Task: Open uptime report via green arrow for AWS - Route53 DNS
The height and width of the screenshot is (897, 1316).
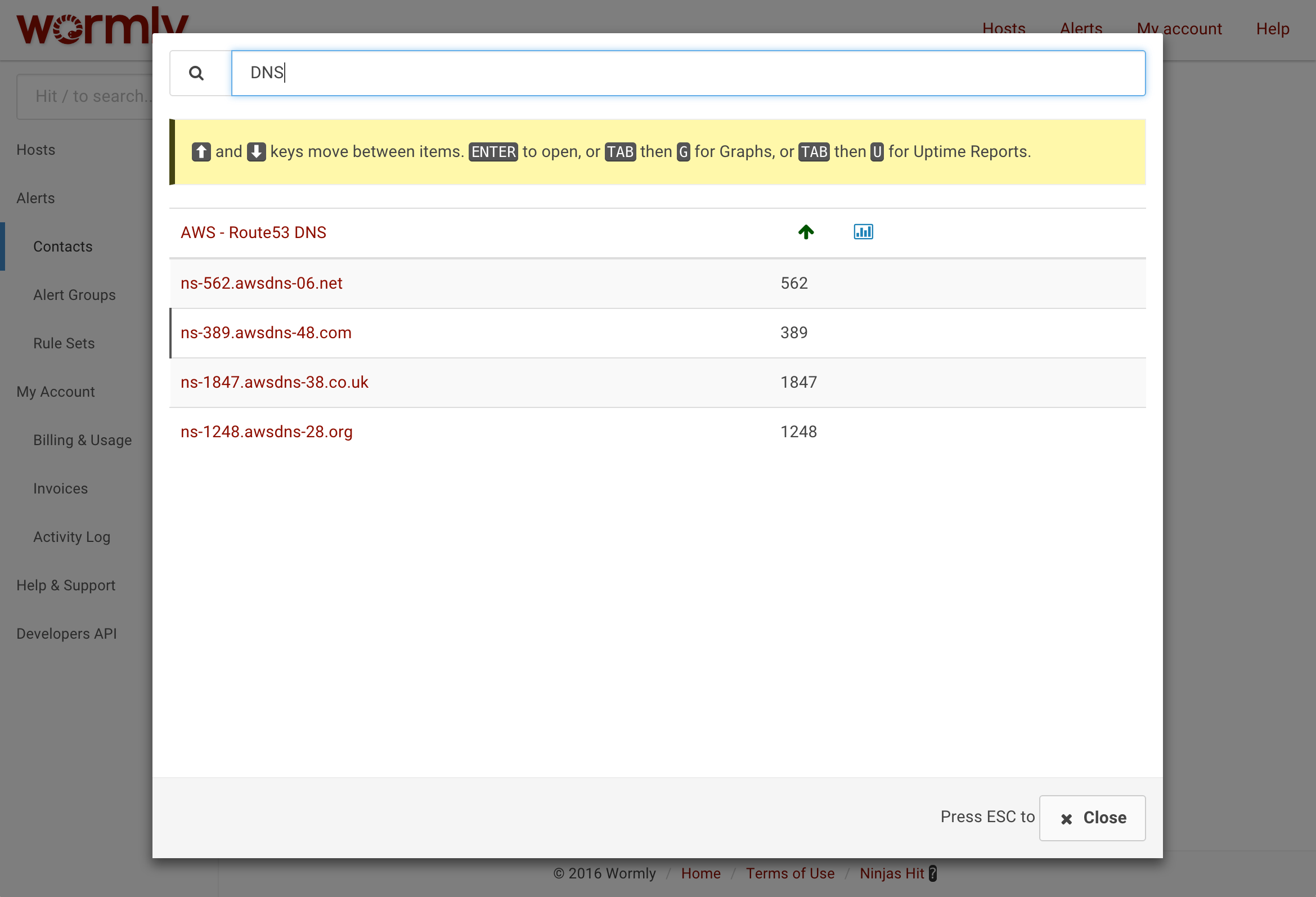Action: [806, 232]
